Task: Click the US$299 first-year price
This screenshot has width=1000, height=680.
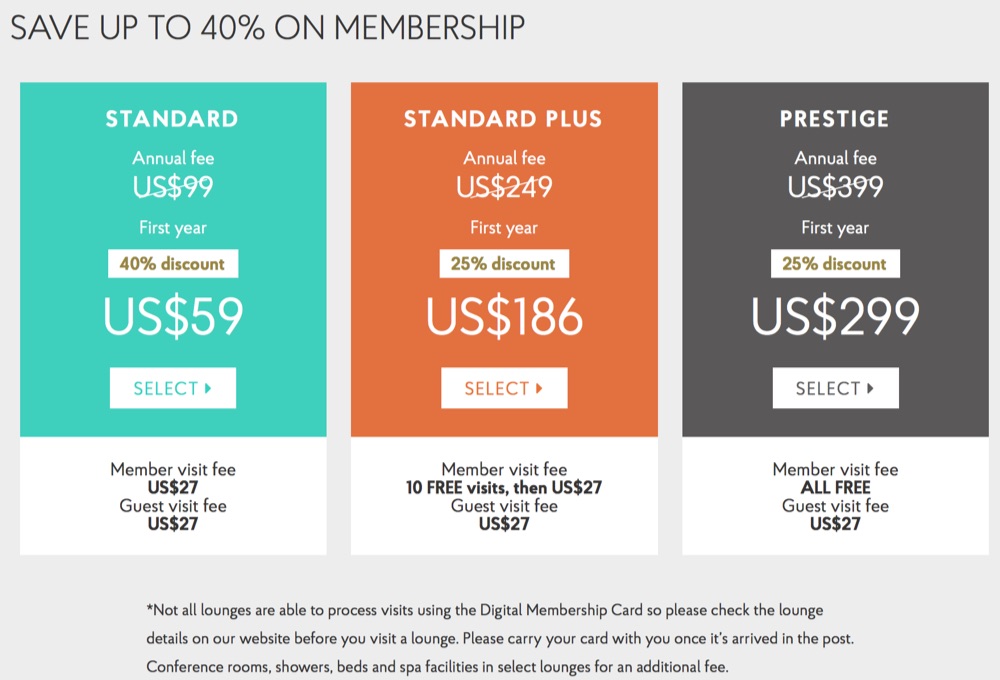Action: point(835,317)
